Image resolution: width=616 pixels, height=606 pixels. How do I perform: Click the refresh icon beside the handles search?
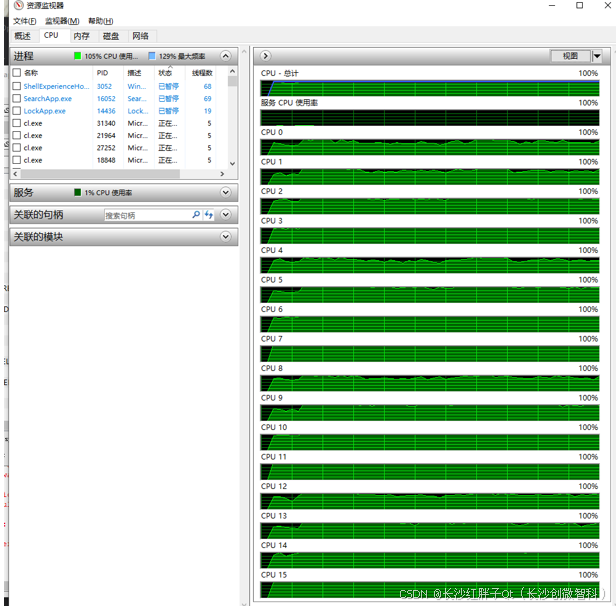click(x=209, y=215)
